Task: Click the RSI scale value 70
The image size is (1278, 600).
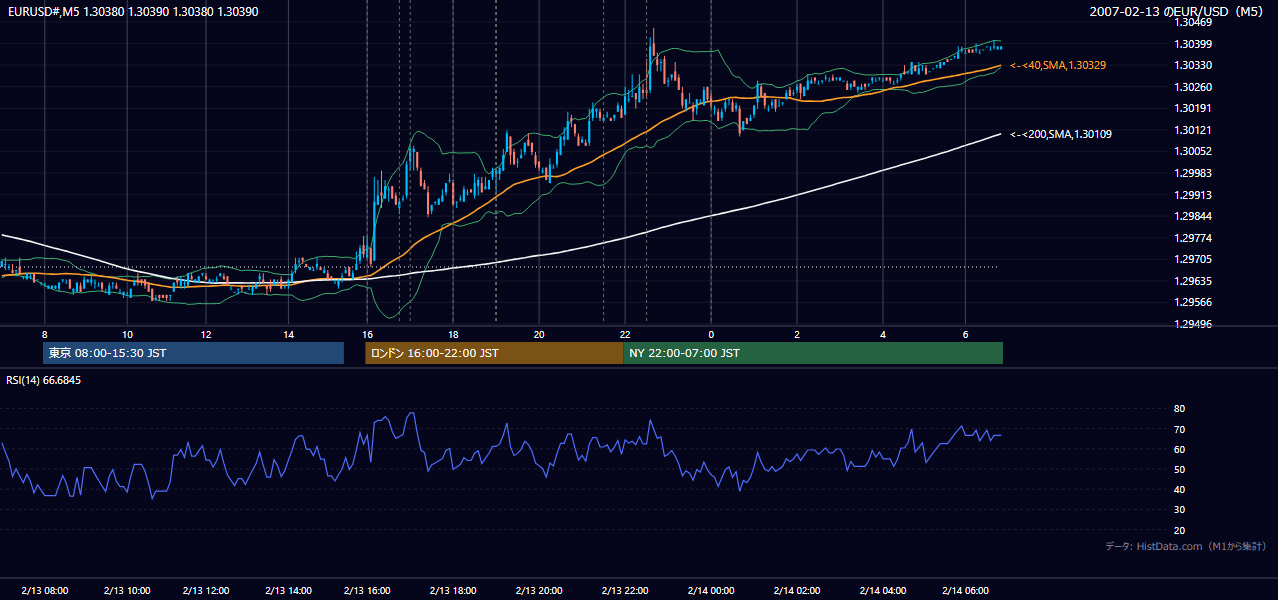Action: [1179, 429]
